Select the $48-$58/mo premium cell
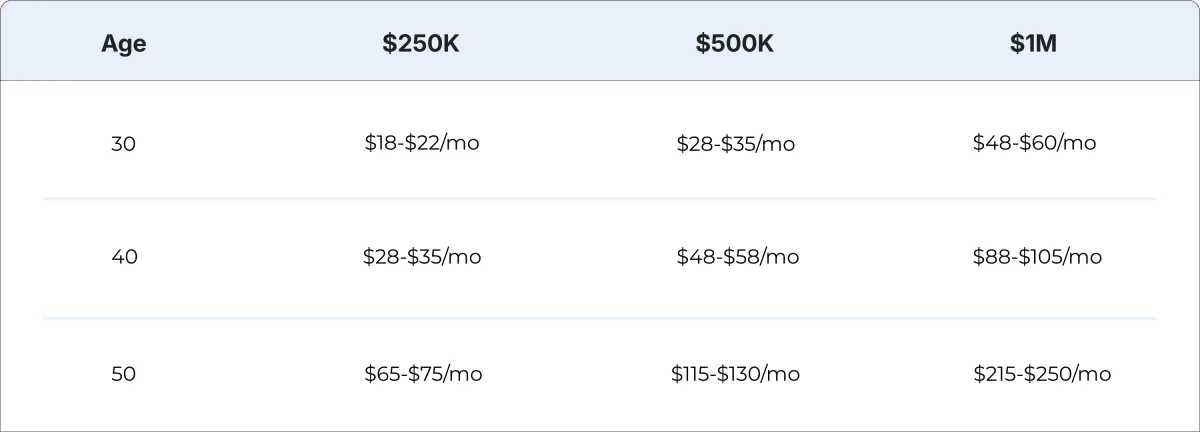Image resolution: width=1200 pixels, height=432 pixels. pyautogui.click(x=737, y=257)
